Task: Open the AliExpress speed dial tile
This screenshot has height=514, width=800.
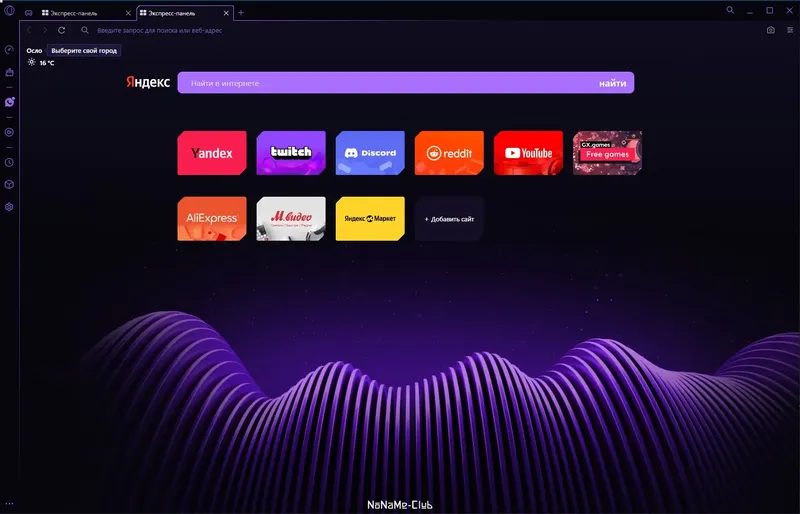Action: pos(212,218)
